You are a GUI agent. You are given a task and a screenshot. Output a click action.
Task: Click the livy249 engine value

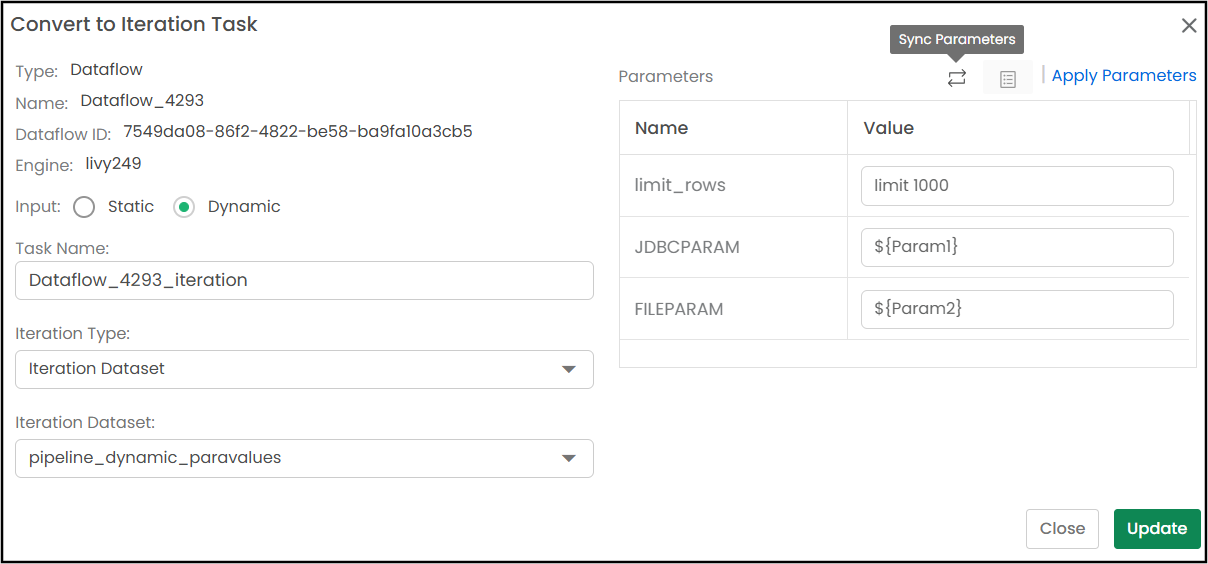[x=113, y=163]
